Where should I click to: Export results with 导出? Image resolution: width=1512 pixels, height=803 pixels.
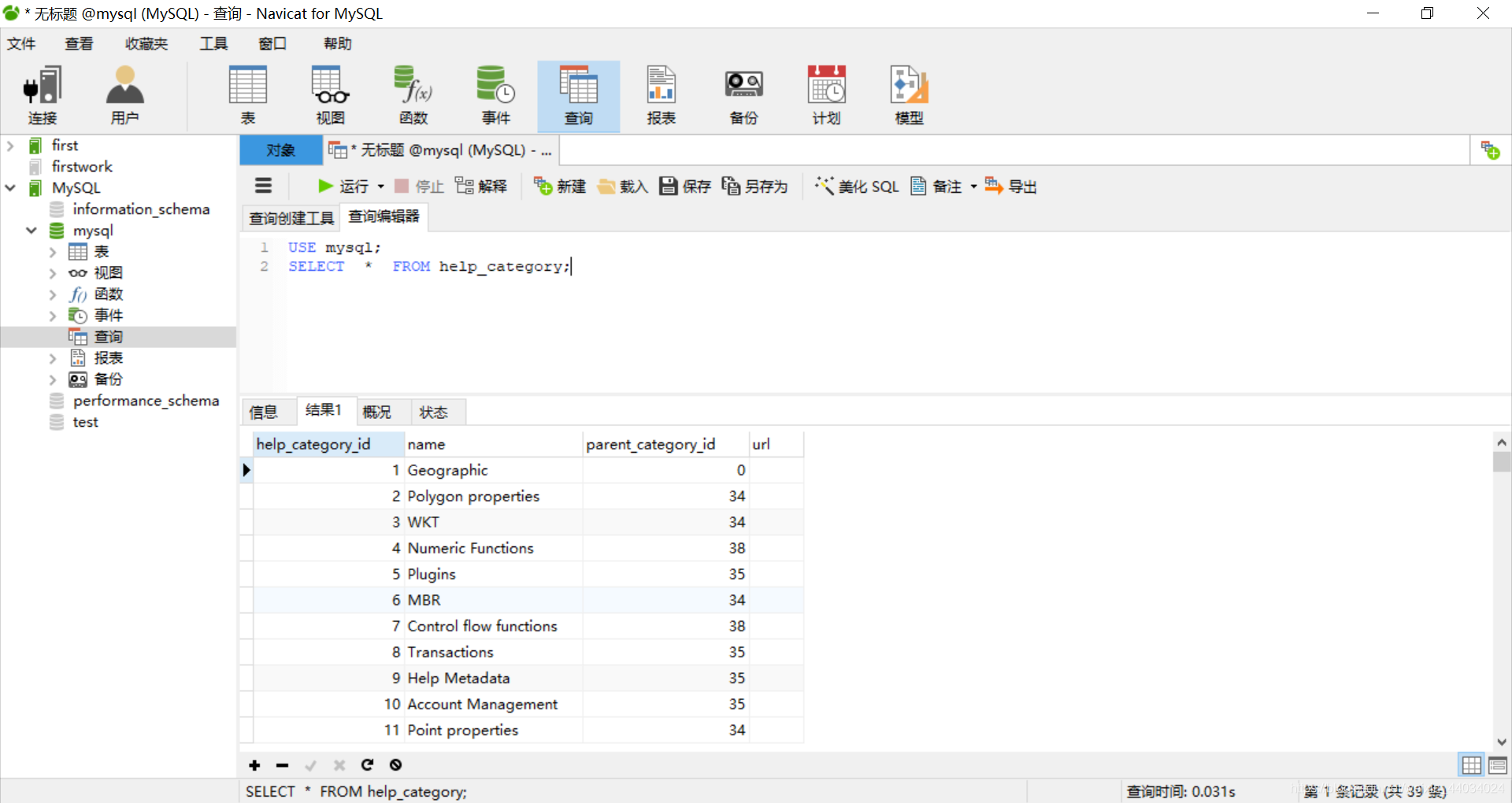(x=1011, y=187)
